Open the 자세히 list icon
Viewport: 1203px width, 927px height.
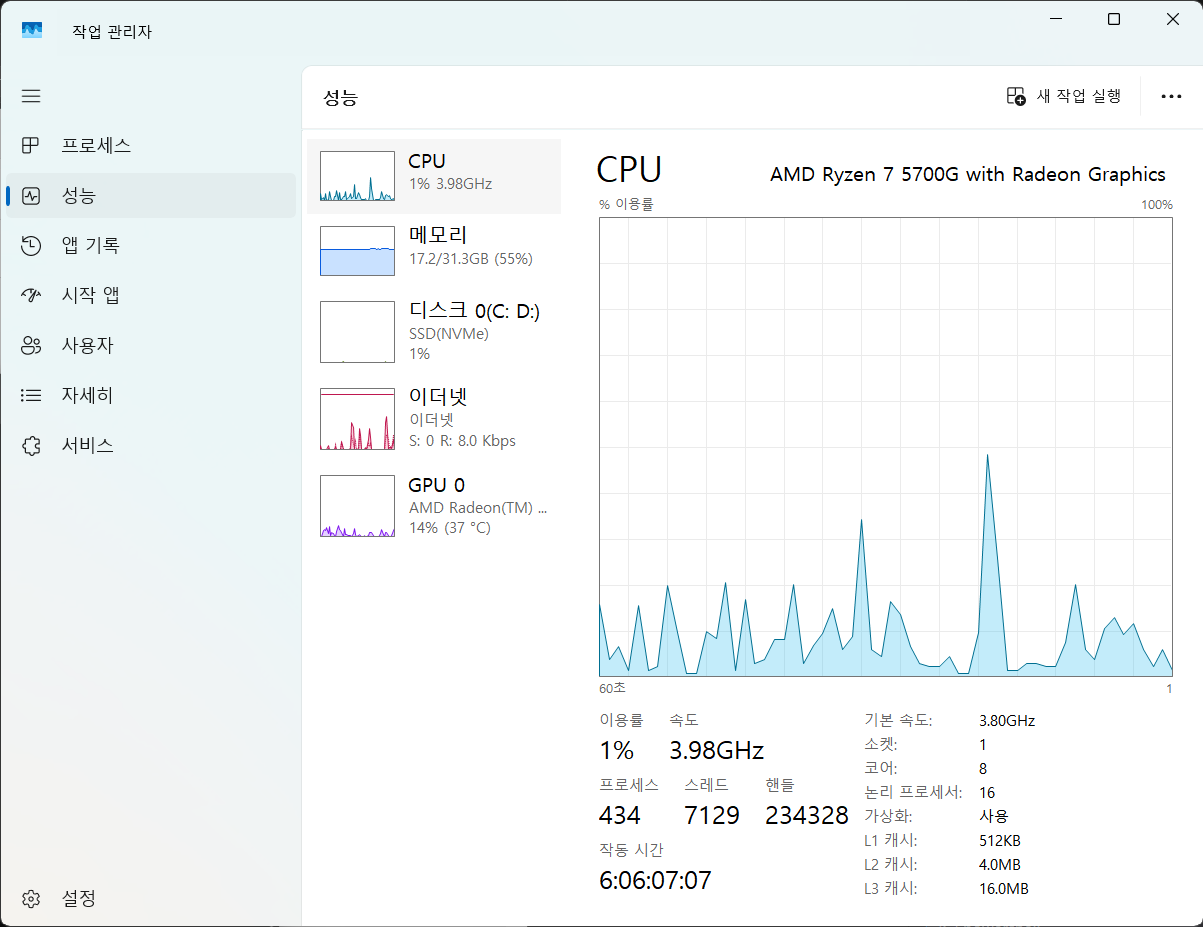pyautogui.click(x=31, y=396)
